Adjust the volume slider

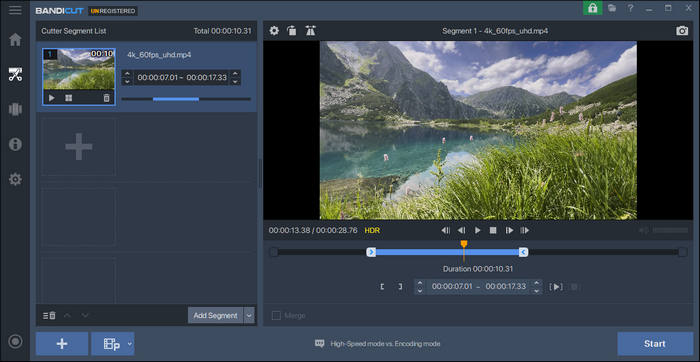671,230
